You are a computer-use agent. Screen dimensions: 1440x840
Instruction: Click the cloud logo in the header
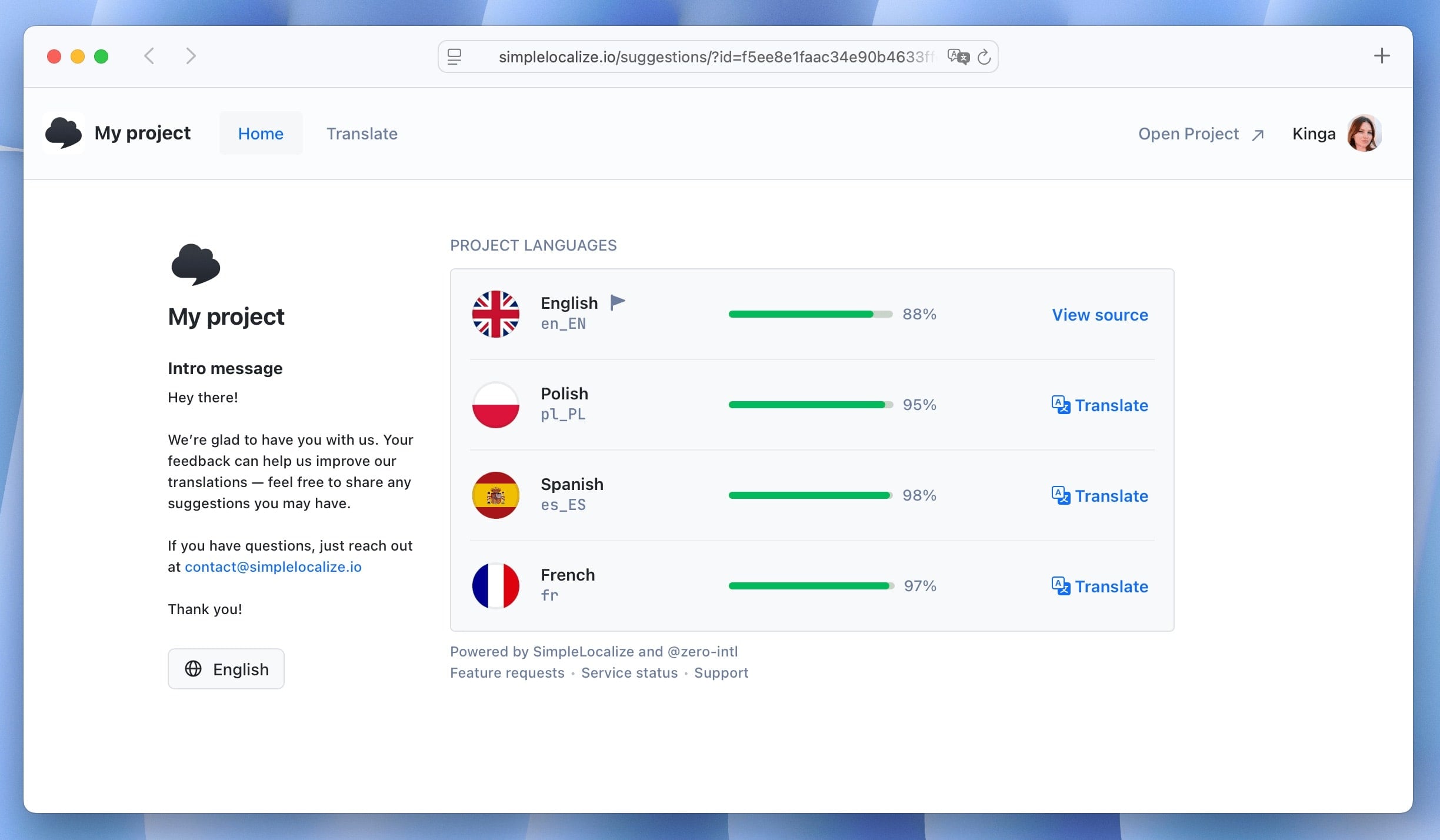click(x=64, y=133)
